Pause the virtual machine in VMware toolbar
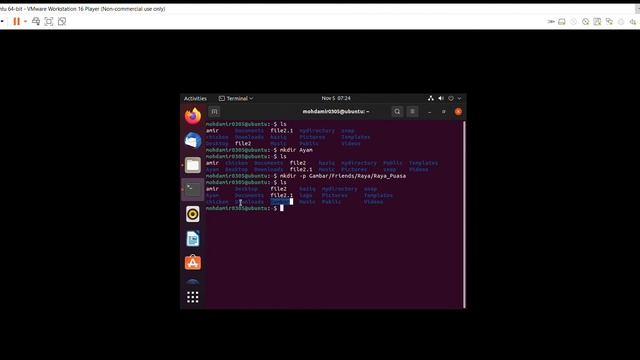The image size is (640, 360). [x=16, y=21]
